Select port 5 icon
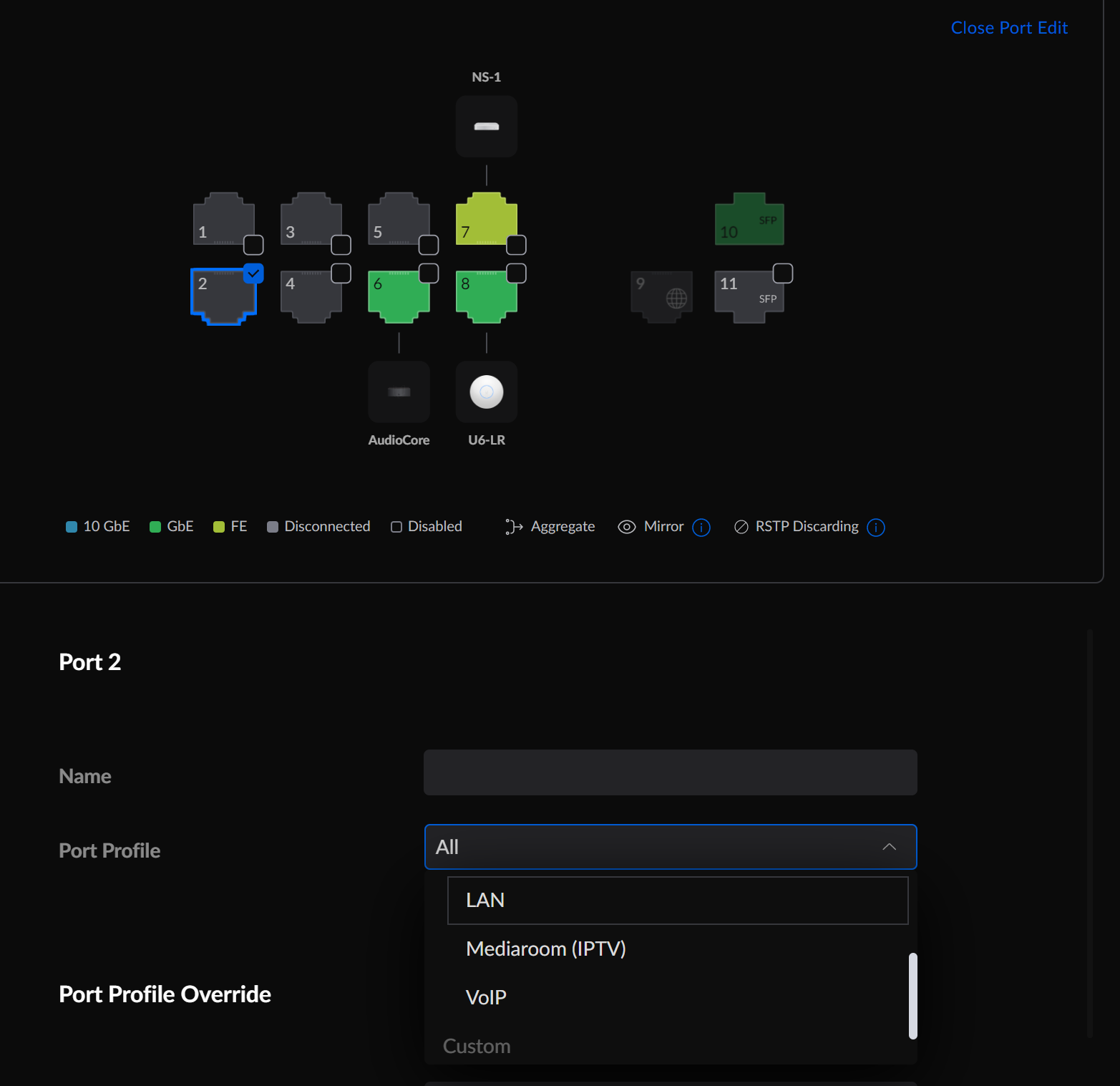1120x1086 pixels. [399, 218]
